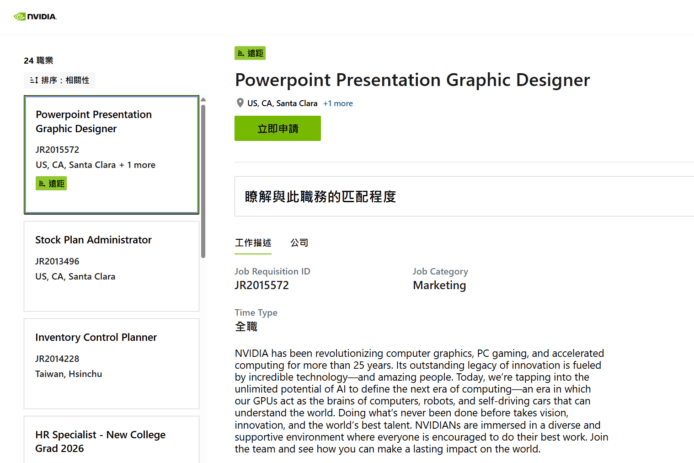The width and height of the screenshot is (694, 463).
Task: Switch to the 工作描述 tab
Action: (x=253, y=243)
